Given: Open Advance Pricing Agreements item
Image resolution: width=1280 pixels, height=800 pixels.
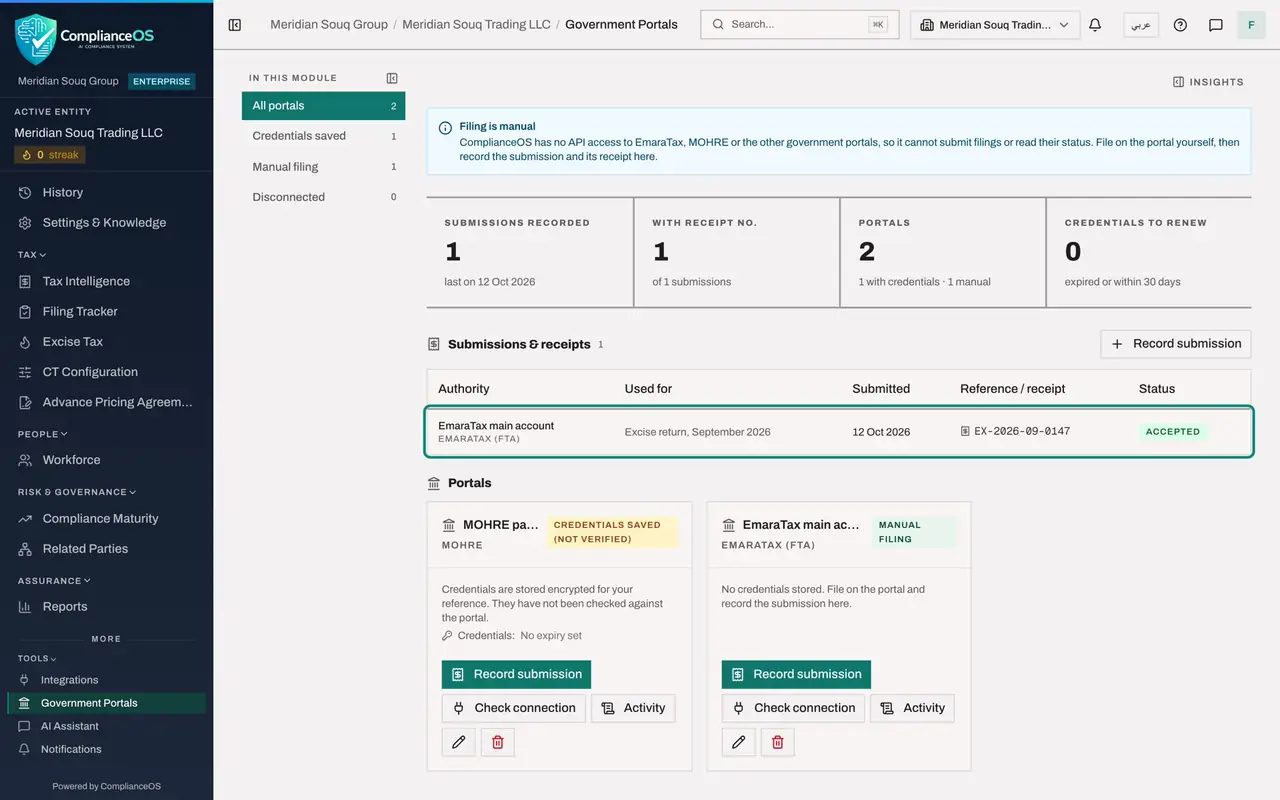Looking at the screenshot, I should point(107,401).
